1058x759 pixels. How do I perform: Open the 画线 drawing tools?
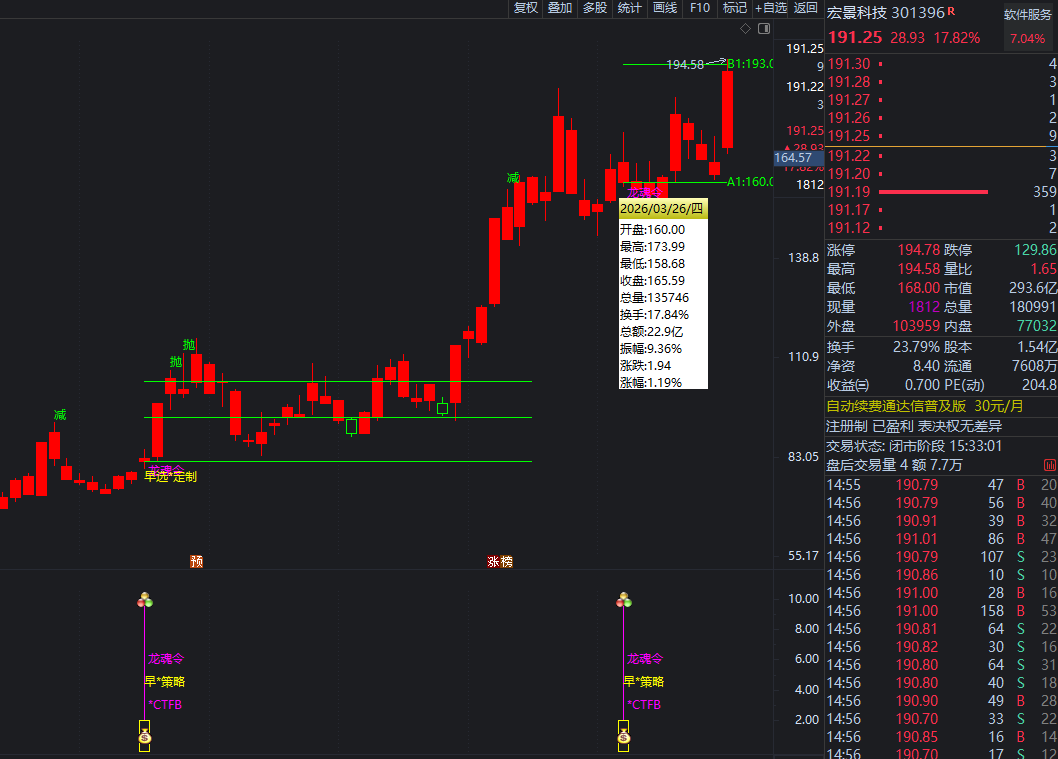coord(665,8)
